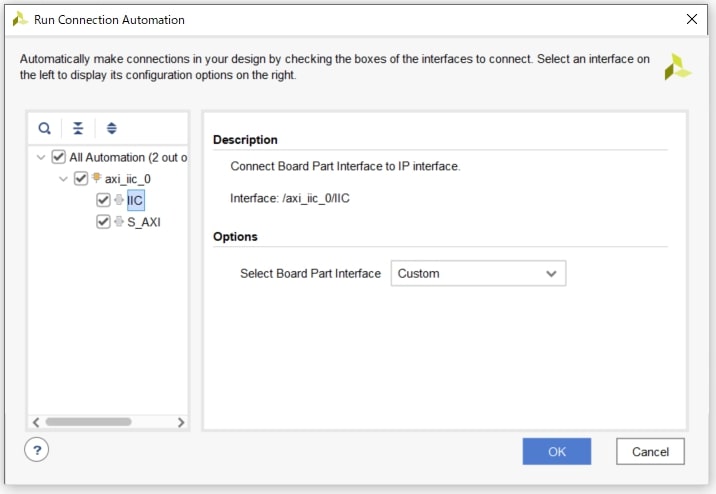Click the Expand All icon
The image size is (716, 494).
[111, 129]
